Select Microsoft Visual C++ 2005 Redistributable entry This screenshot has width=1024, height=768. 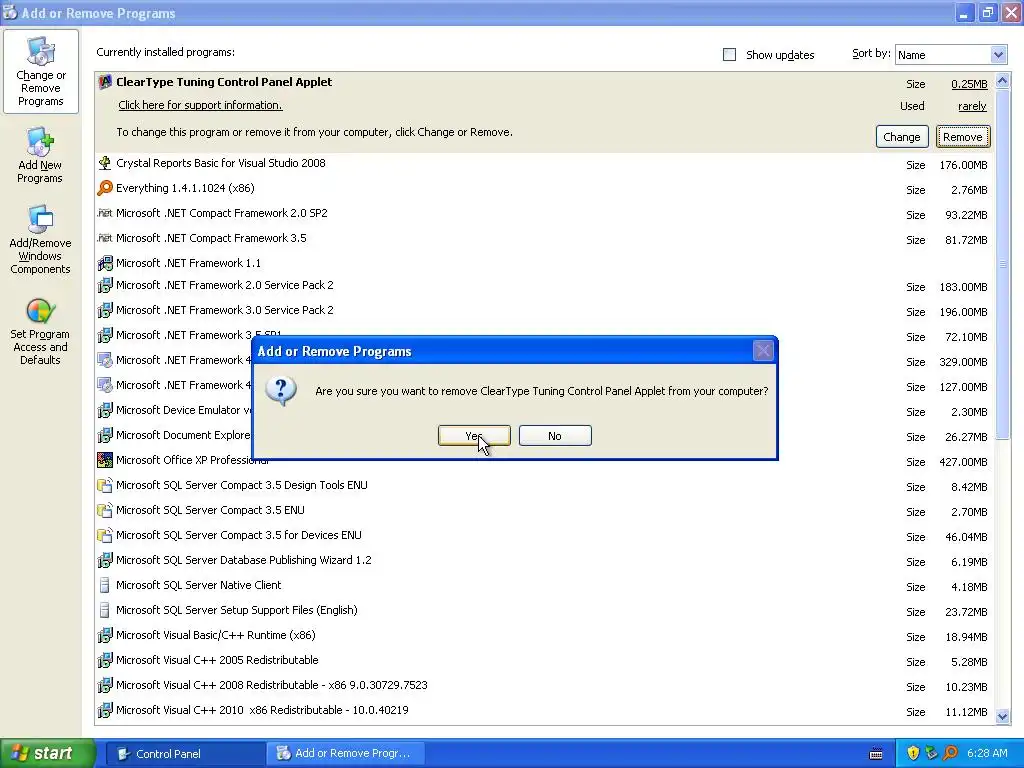545,660
